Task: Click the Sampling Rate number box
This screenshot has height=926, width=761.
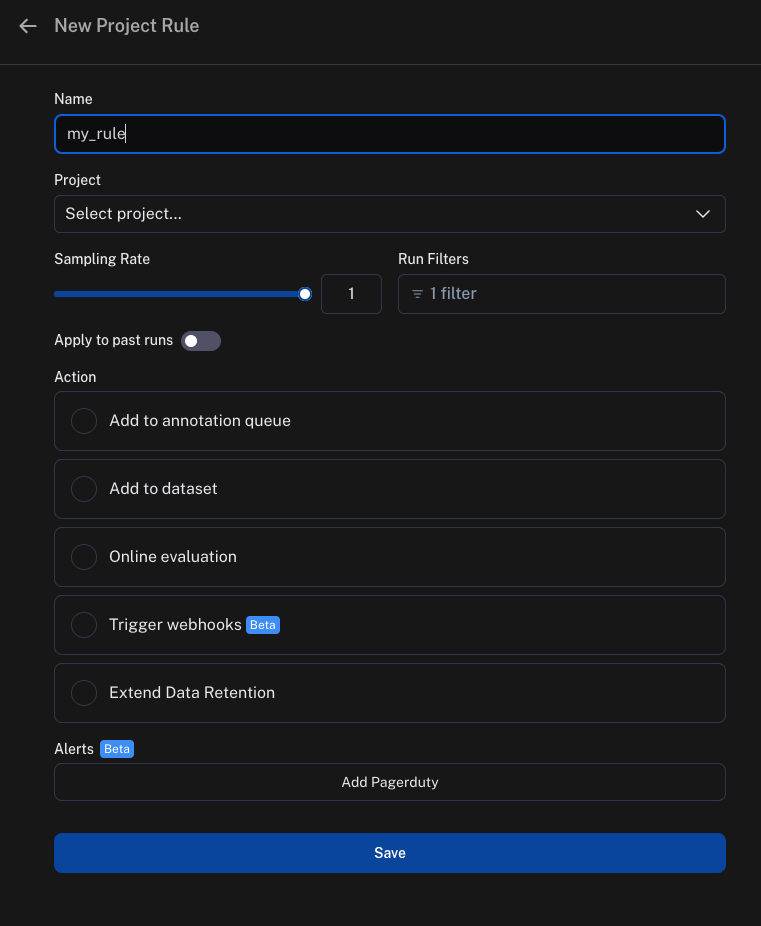Action: [x=351, y=294]
